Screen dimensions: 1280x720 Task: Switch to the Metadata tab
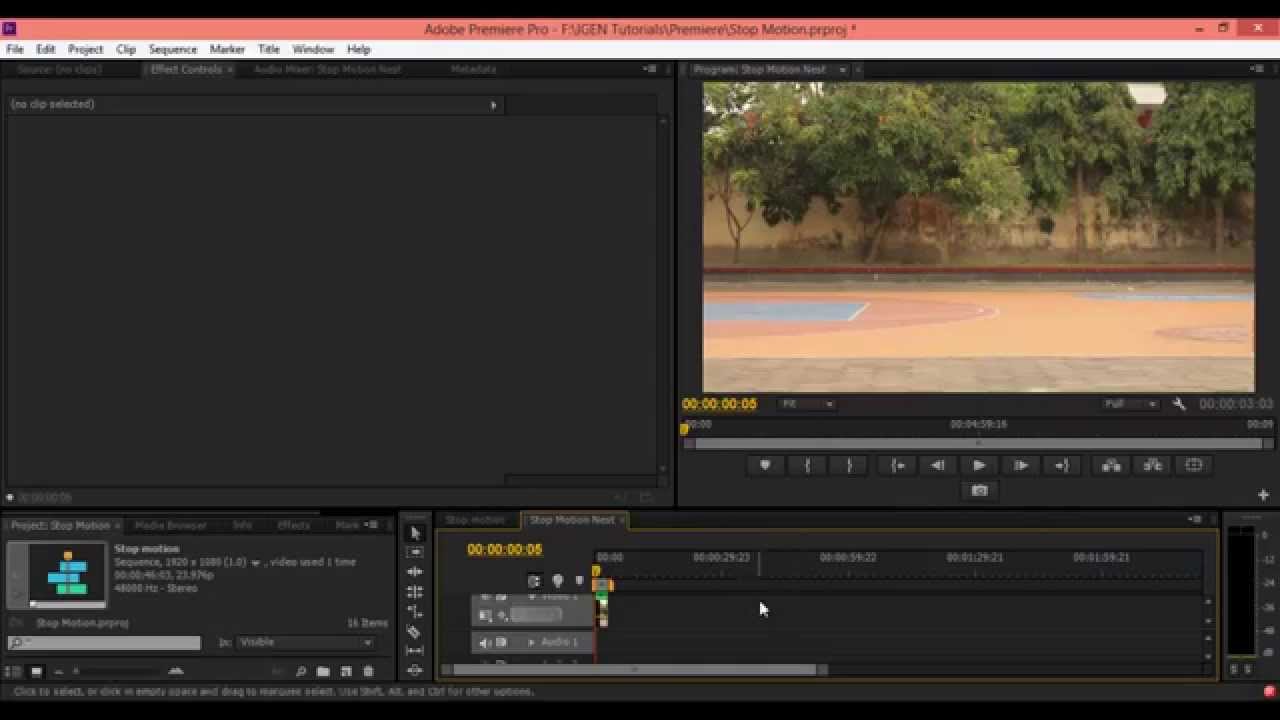(473, 69)
